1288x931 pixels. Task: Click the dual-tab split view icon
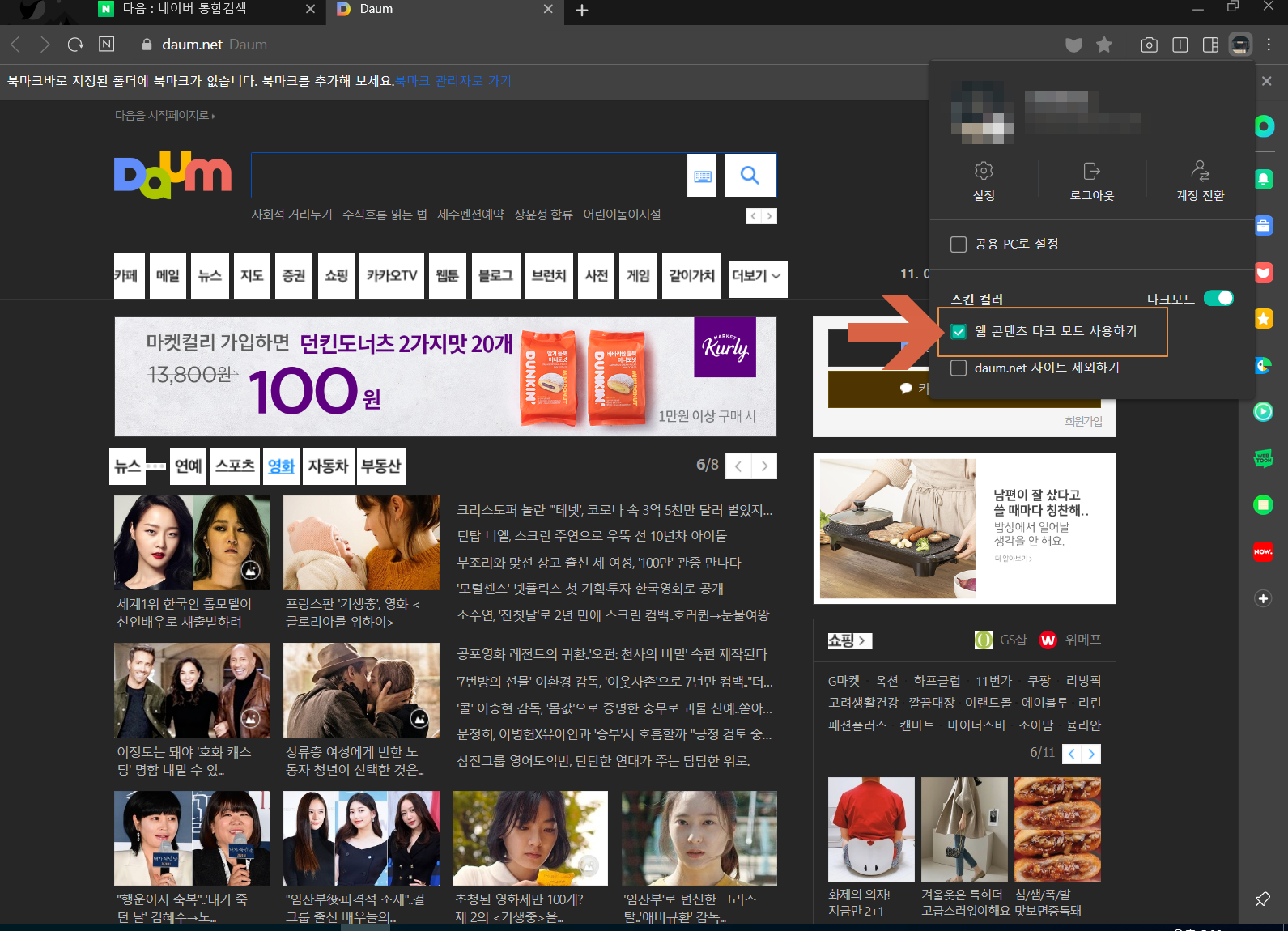tap(1180, 45)
